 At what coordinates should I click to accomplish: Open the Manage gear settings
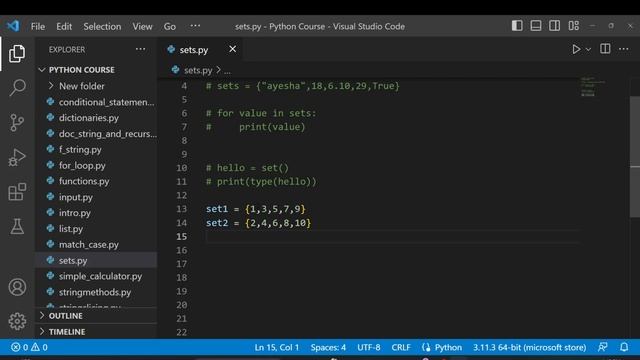point(17,321)
